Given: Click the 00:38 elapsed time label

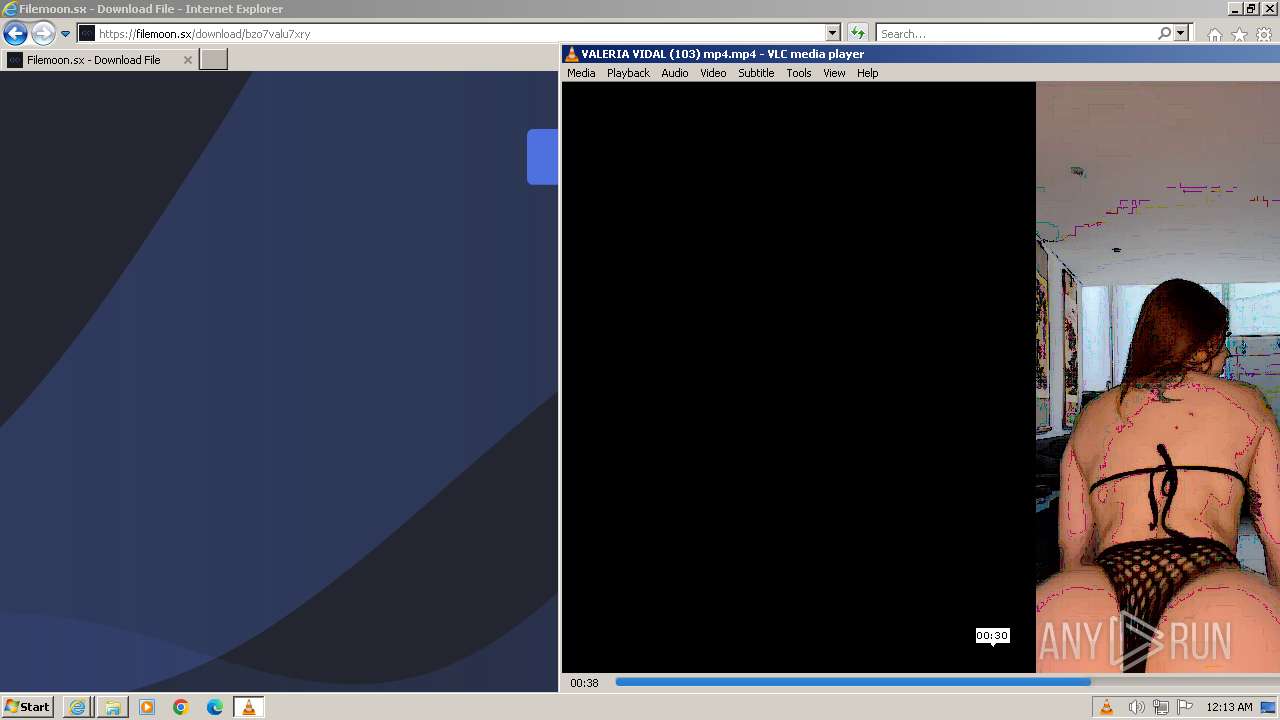Looking at the screenshot, I should [x=584, y=683].
